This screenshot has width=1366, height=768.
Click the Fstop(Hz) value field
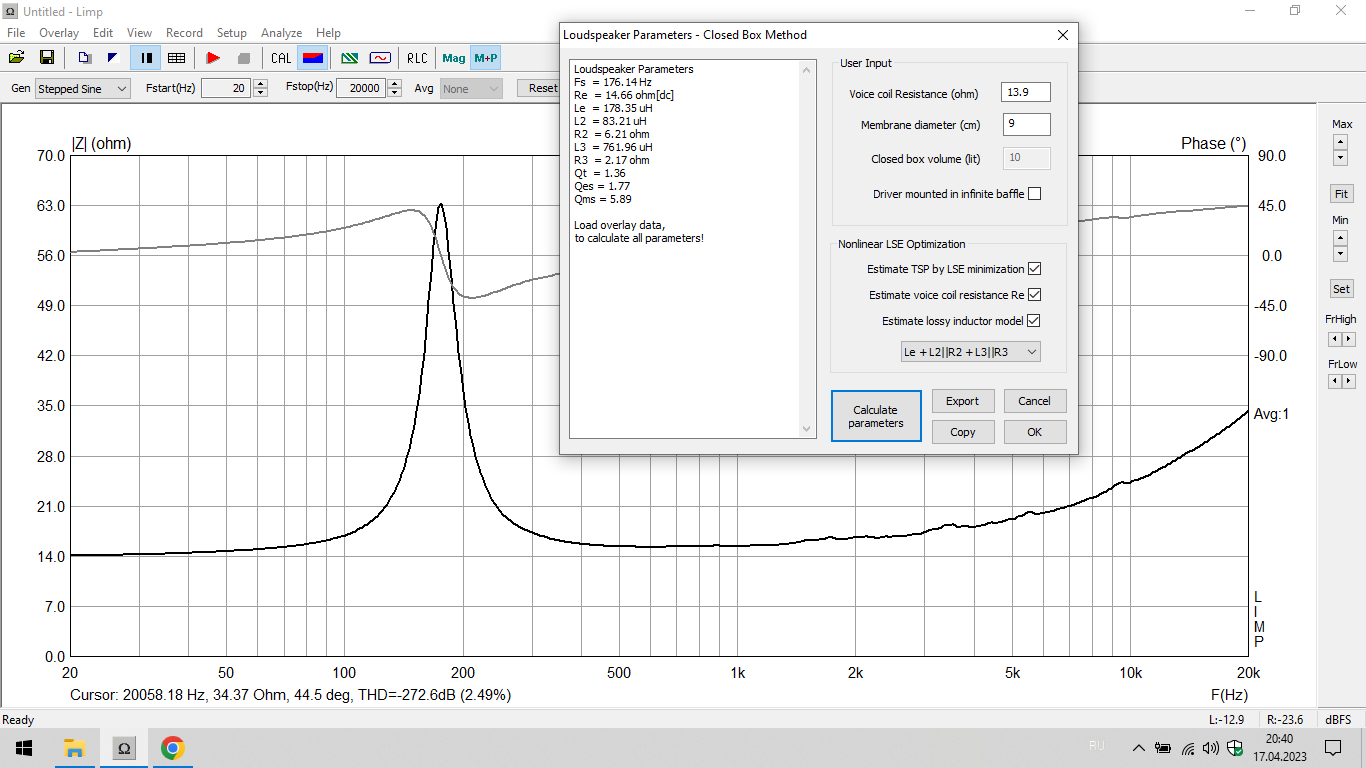[361, 88]
